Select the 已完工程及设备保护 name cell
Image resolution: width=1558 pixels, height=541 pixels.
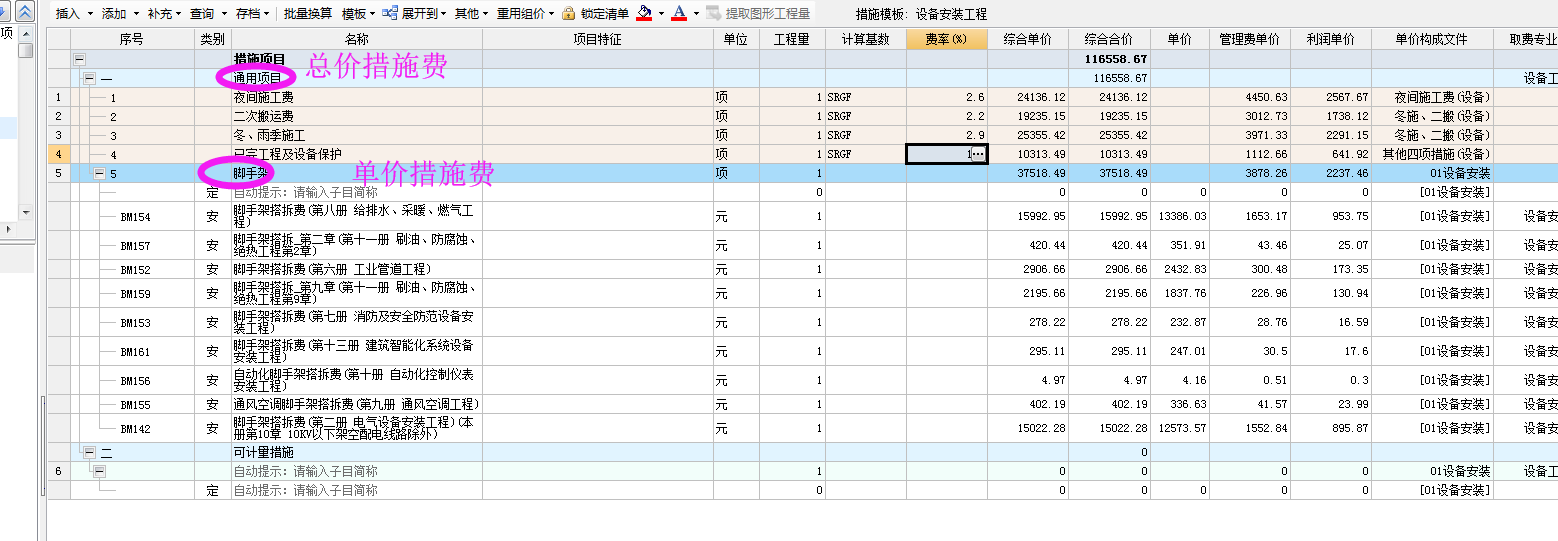click(x=357, y=154)
